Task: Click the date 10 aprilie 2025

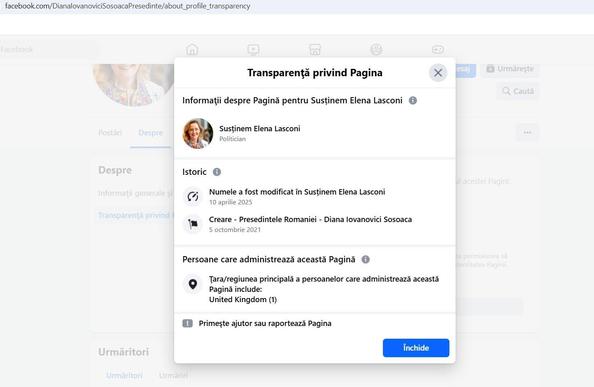Action: [230, 202]
